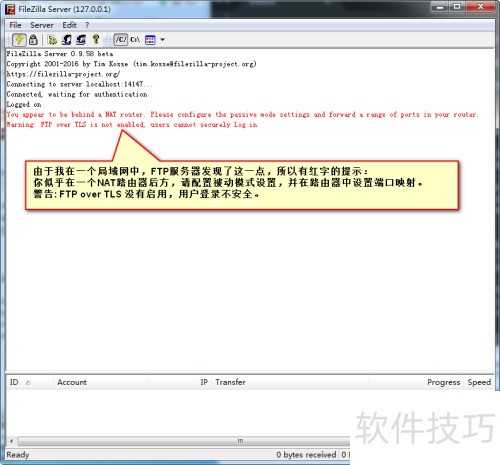Click the 'FileZilla Server 0.9.58 beta' log line

[x=60, y=54]
